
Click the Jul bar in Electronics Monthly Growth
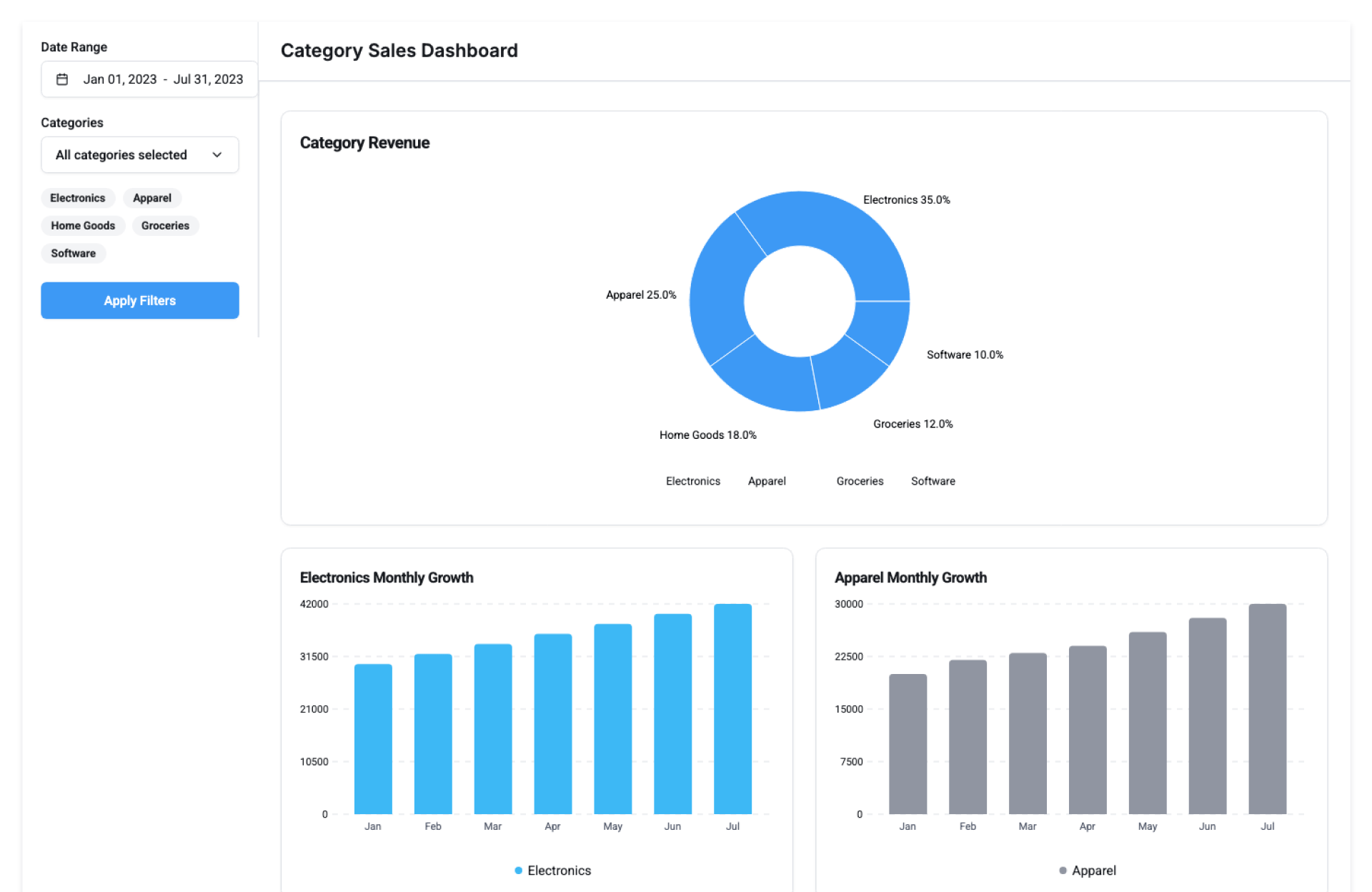click(732, 709)
